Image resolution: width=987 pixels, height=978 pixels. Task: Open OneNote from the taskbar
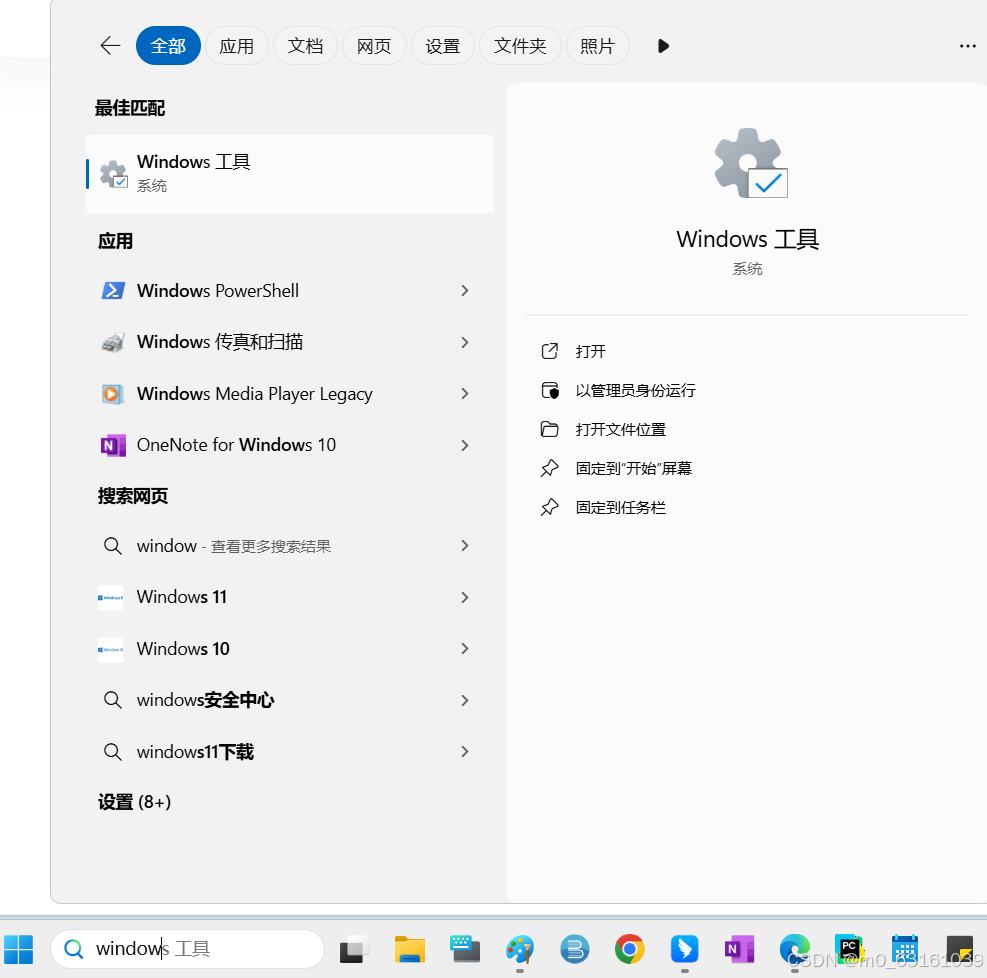(x=740, y=949)
